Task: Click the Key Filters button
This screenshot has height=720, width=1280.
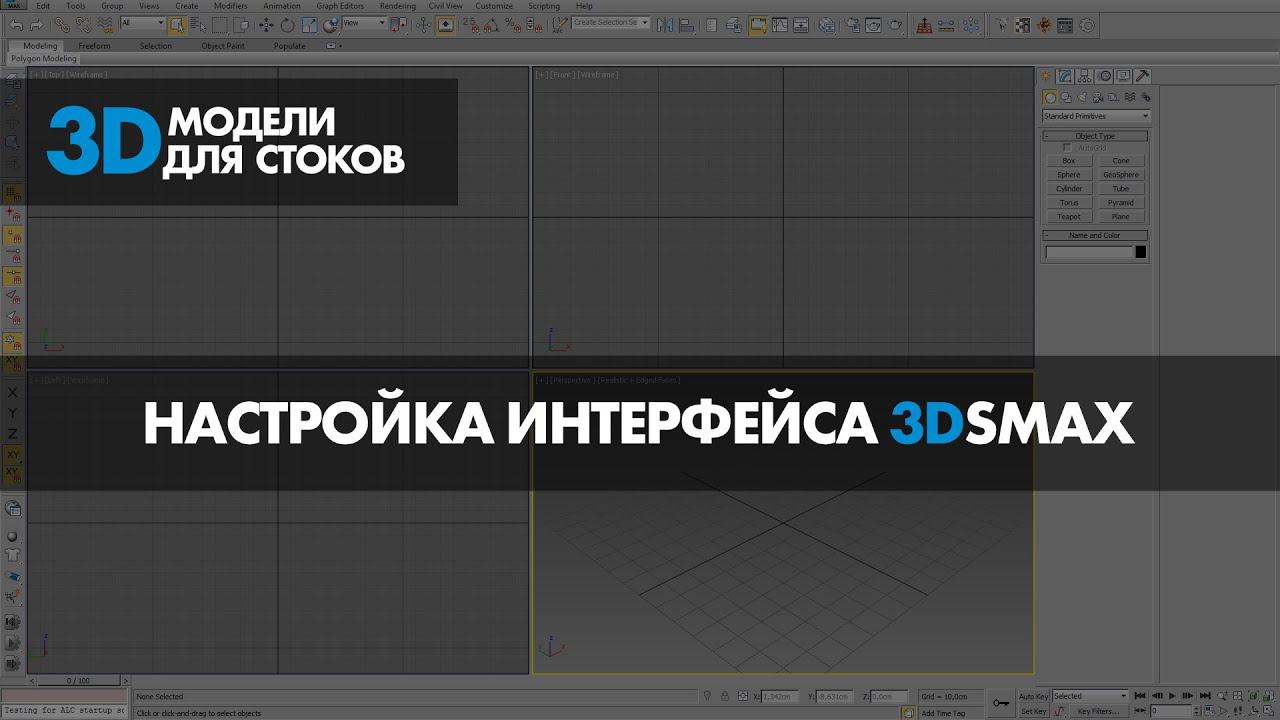Action: coord(1098,711)
